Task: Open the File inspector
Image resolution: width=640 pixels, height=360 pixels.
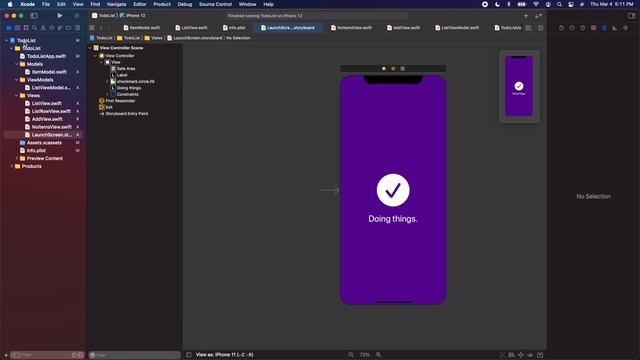Action: (562, 28)
